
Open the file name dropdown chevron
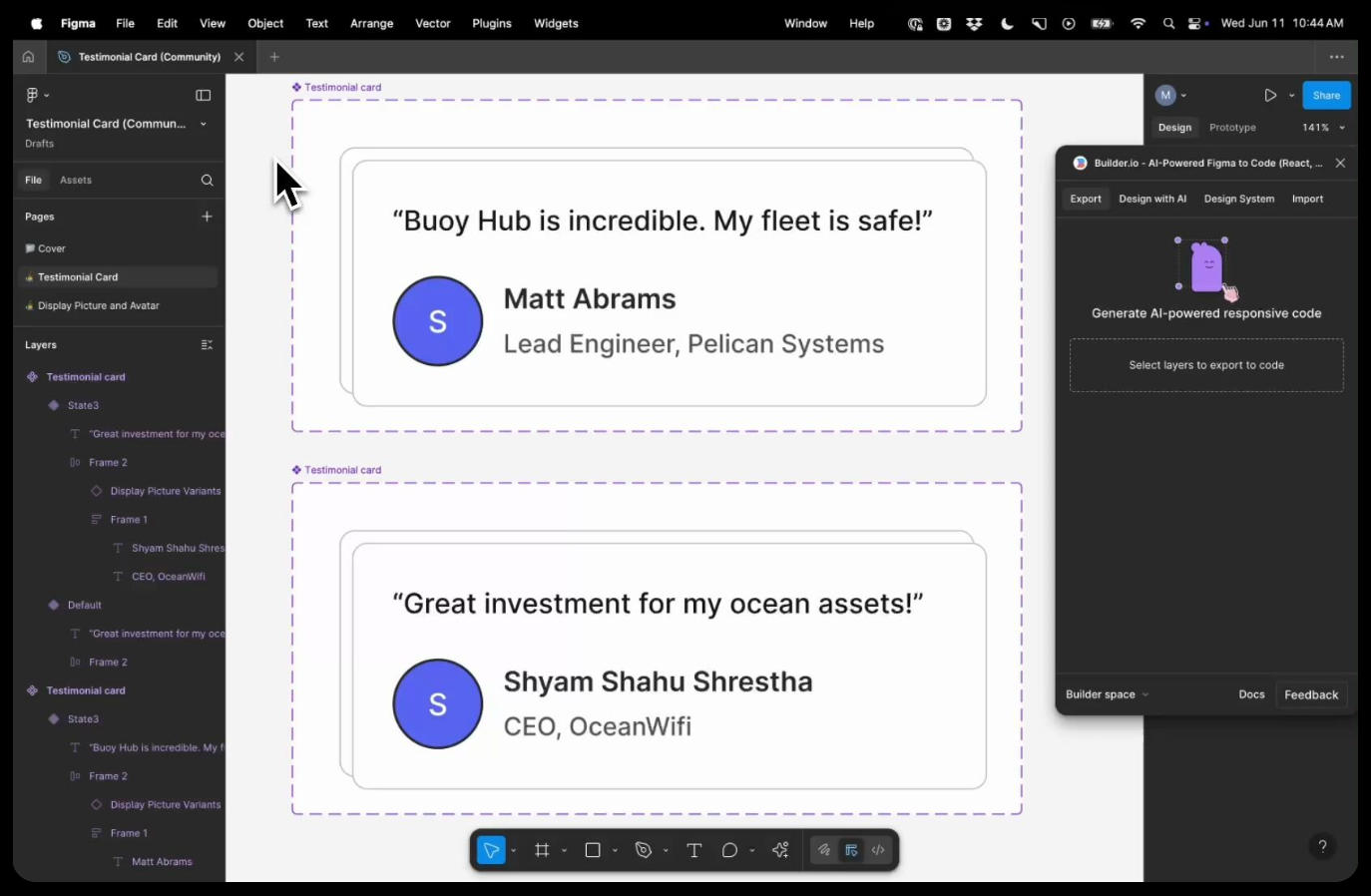[x=204, y=124]
